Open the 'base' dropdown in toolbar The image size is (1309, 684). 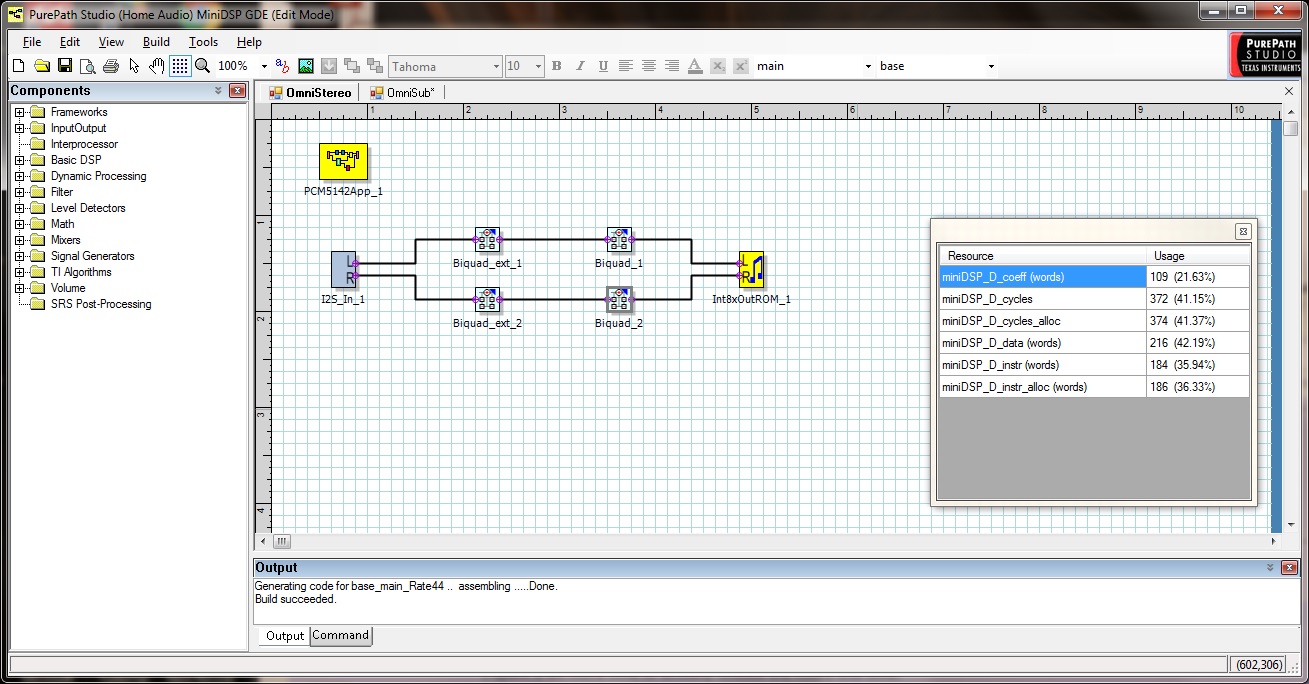click(x=991, y=66)
